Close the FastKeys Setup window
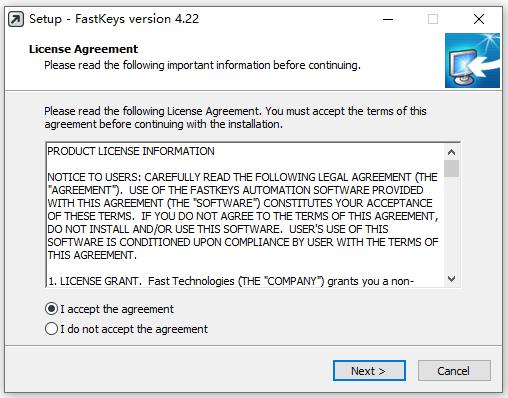This screenshot has width=508, height=398. tap(479, 19)
